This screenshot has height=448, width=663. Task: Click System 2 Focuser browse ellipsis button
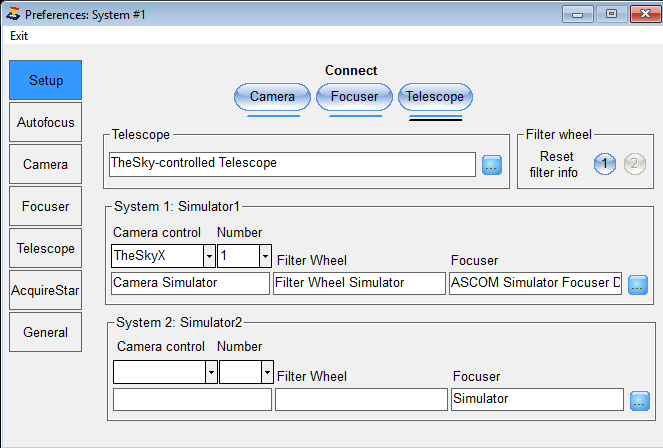[640, 401]
